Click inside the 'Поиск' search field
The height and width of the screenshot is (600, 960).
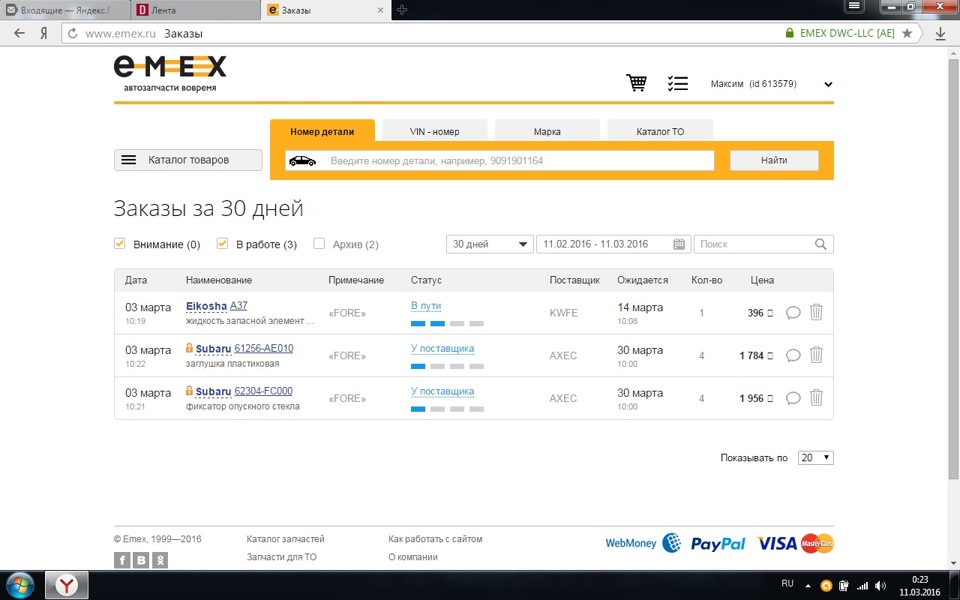[x=755, y=243]
